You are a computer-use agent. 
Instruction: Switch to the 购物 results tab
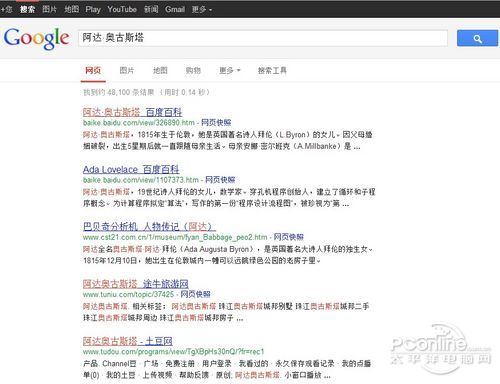tap(193, 70)
